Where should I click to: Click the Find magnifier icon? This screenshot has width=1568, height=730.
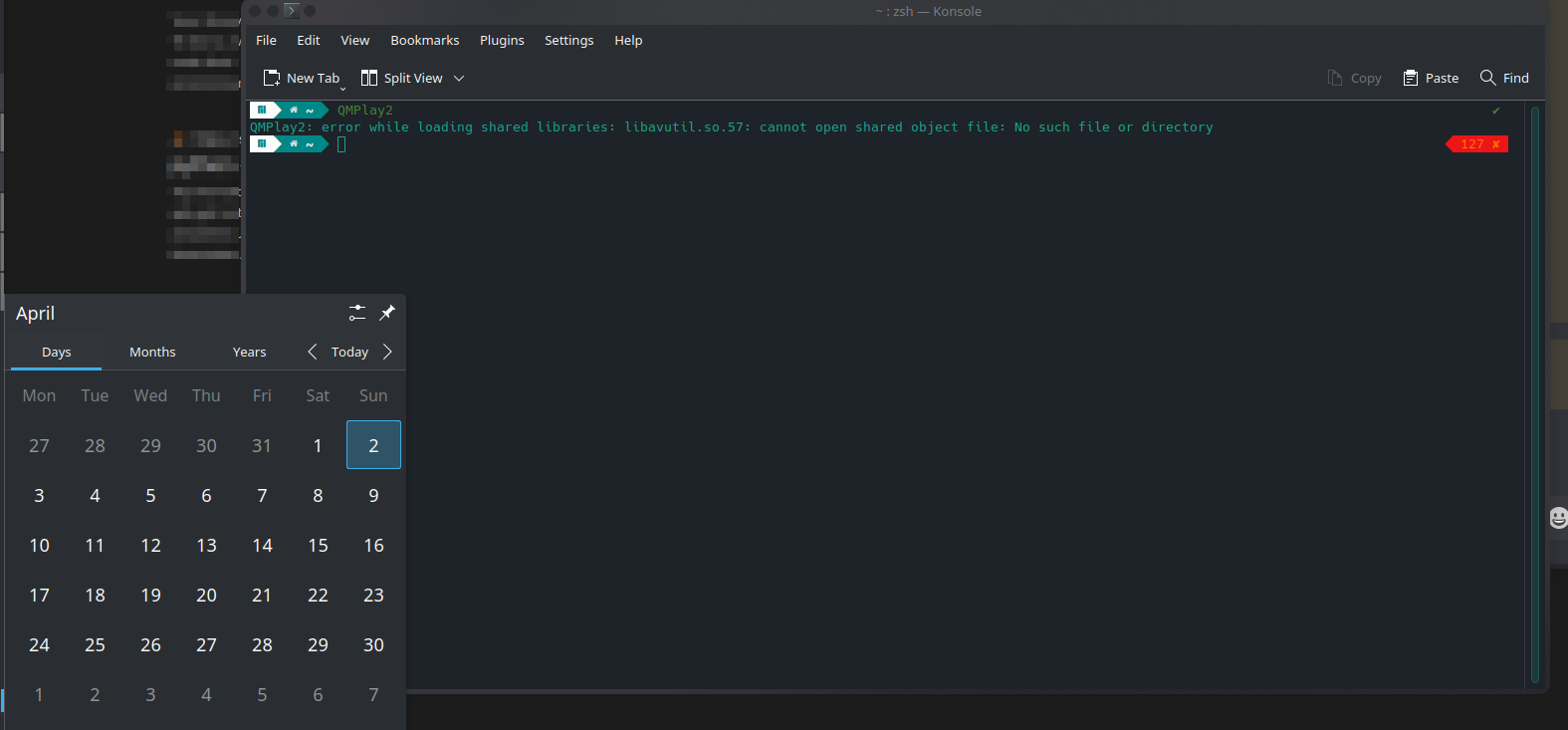point(1487,78)
